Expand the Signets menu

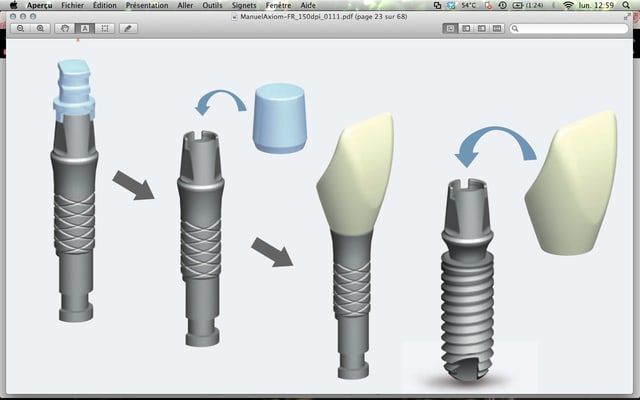tap(243, 5)
